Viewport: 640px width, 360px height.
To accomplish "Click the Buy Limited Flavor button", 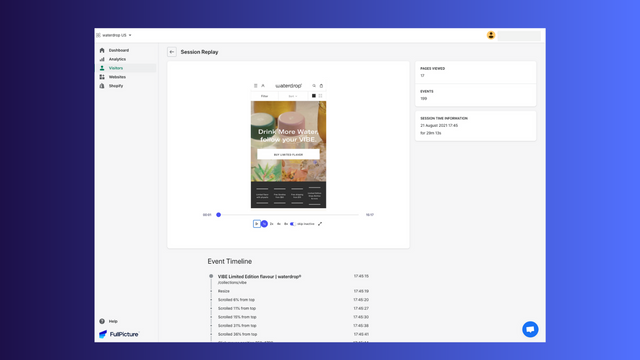I will (x=288, y=154).
